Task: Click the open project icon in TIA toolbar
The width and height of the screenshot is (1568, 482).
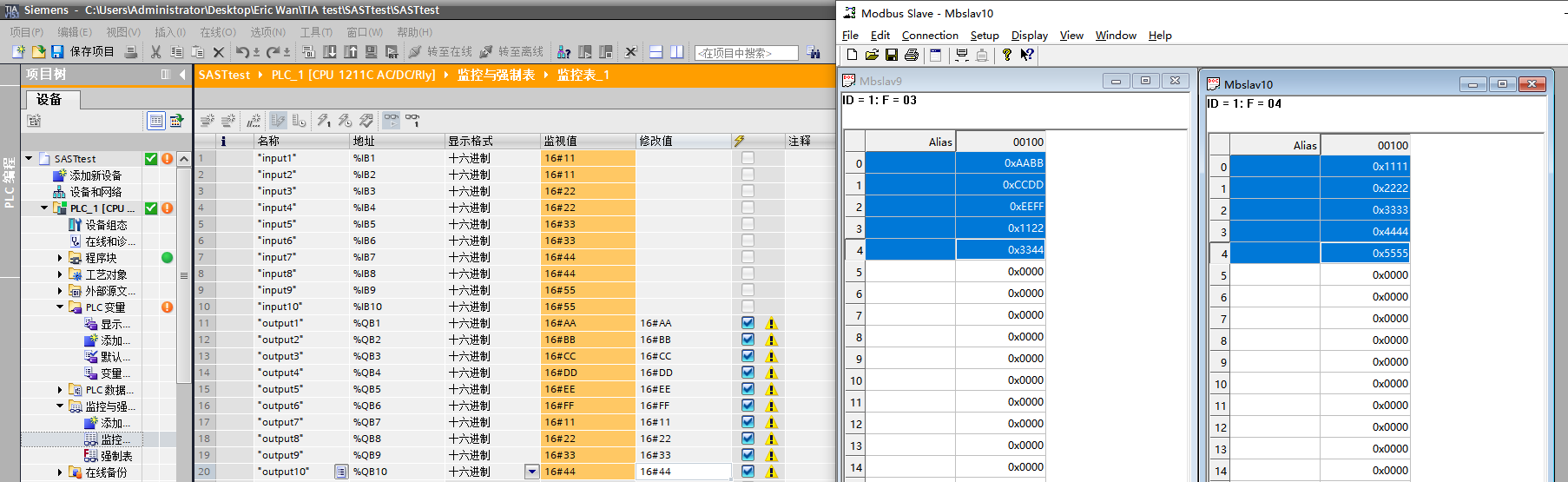Action: [38, 52]
